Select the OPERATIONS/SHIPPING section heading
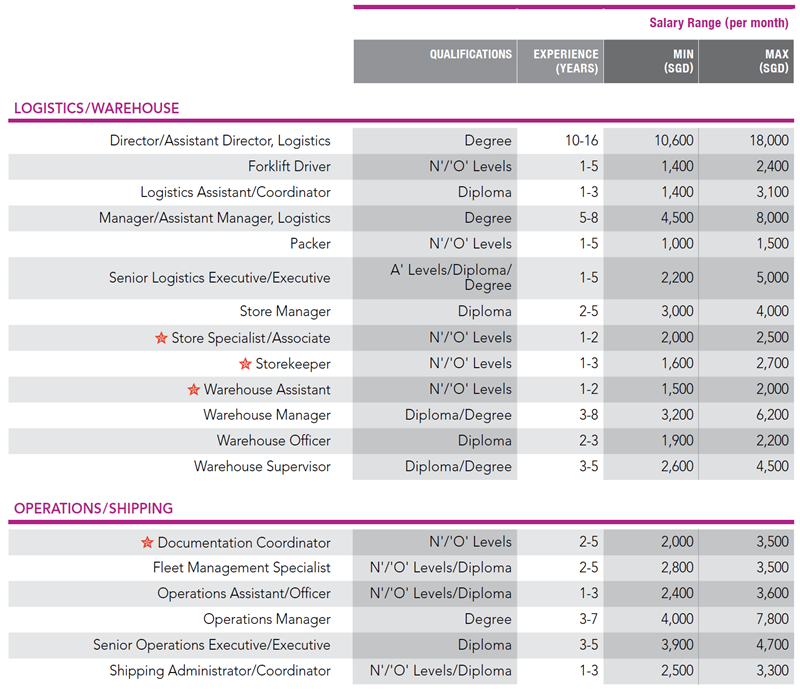Screen dimensions: 800x691 coord(93,509)
